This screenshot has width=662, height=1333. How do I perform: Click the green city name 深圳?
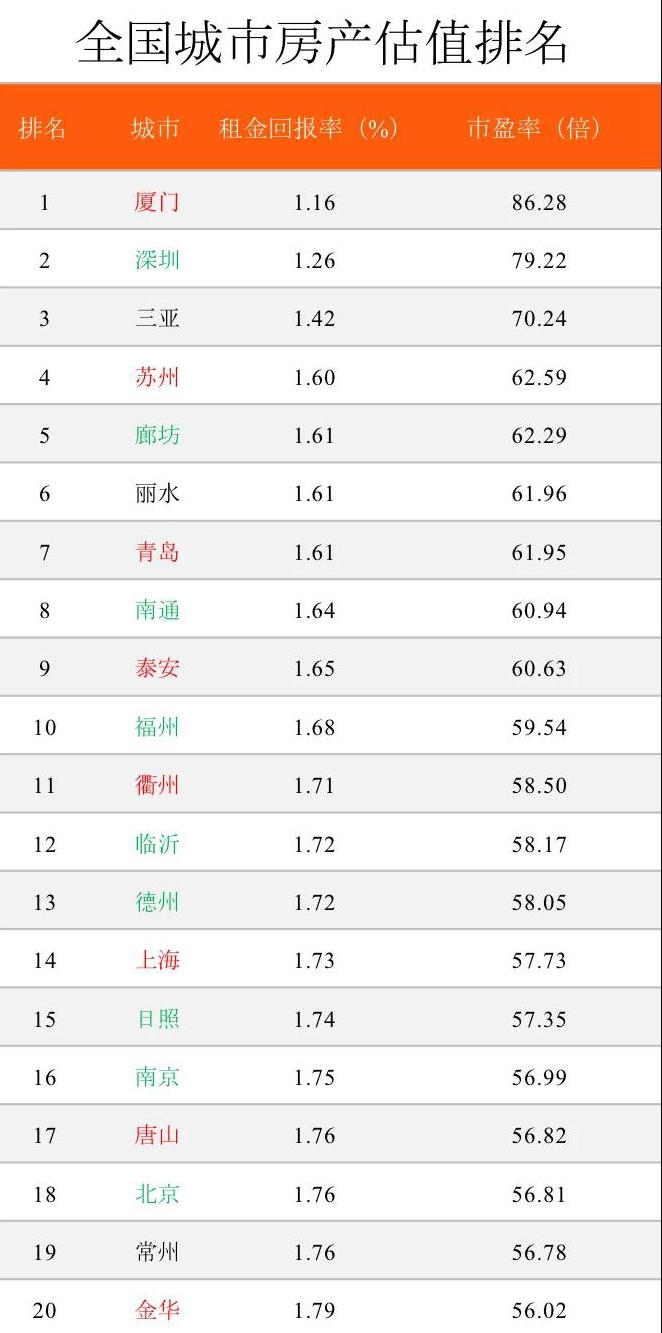click(x=157, y=260)
